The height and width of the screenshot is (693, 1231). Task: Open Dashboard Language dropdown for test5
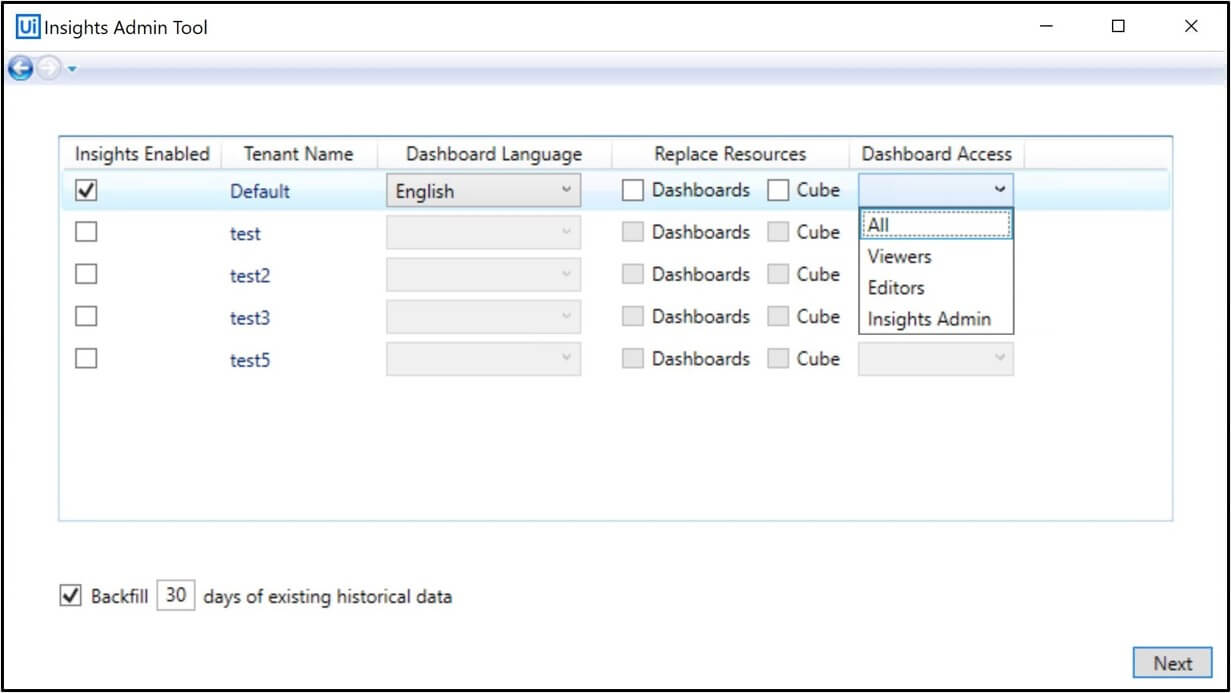pos(483,358)
